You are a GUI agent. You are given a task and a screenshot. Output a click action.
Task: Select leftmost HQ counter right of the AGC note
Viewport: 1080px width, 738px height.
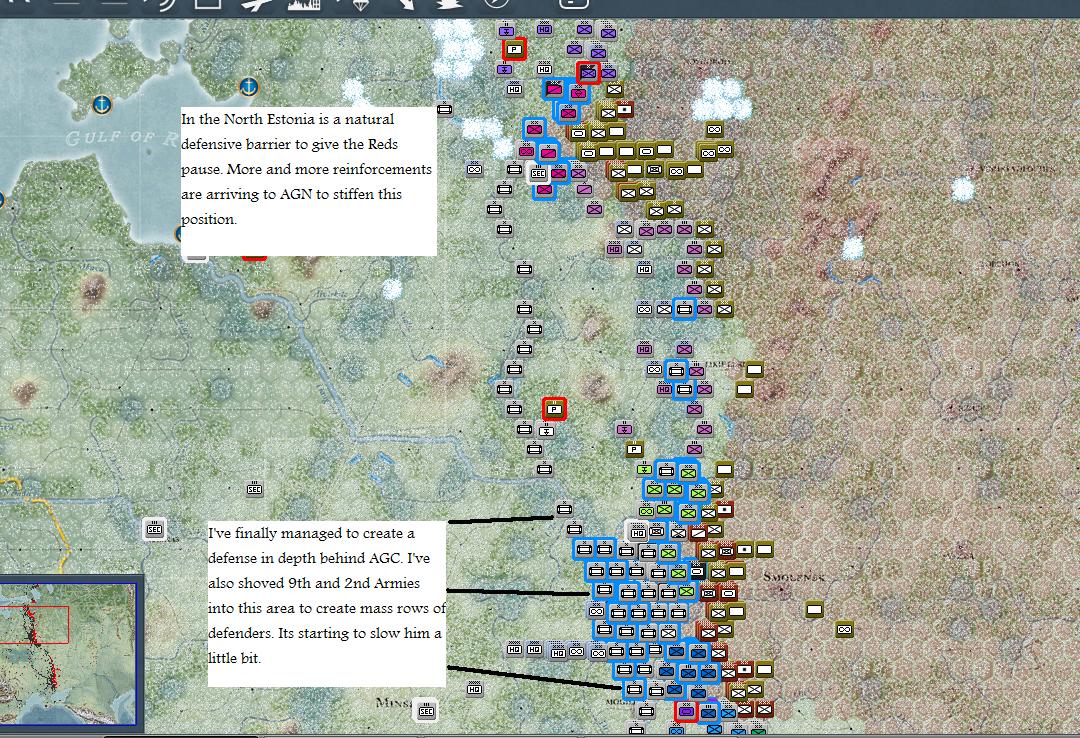(514, 648)
